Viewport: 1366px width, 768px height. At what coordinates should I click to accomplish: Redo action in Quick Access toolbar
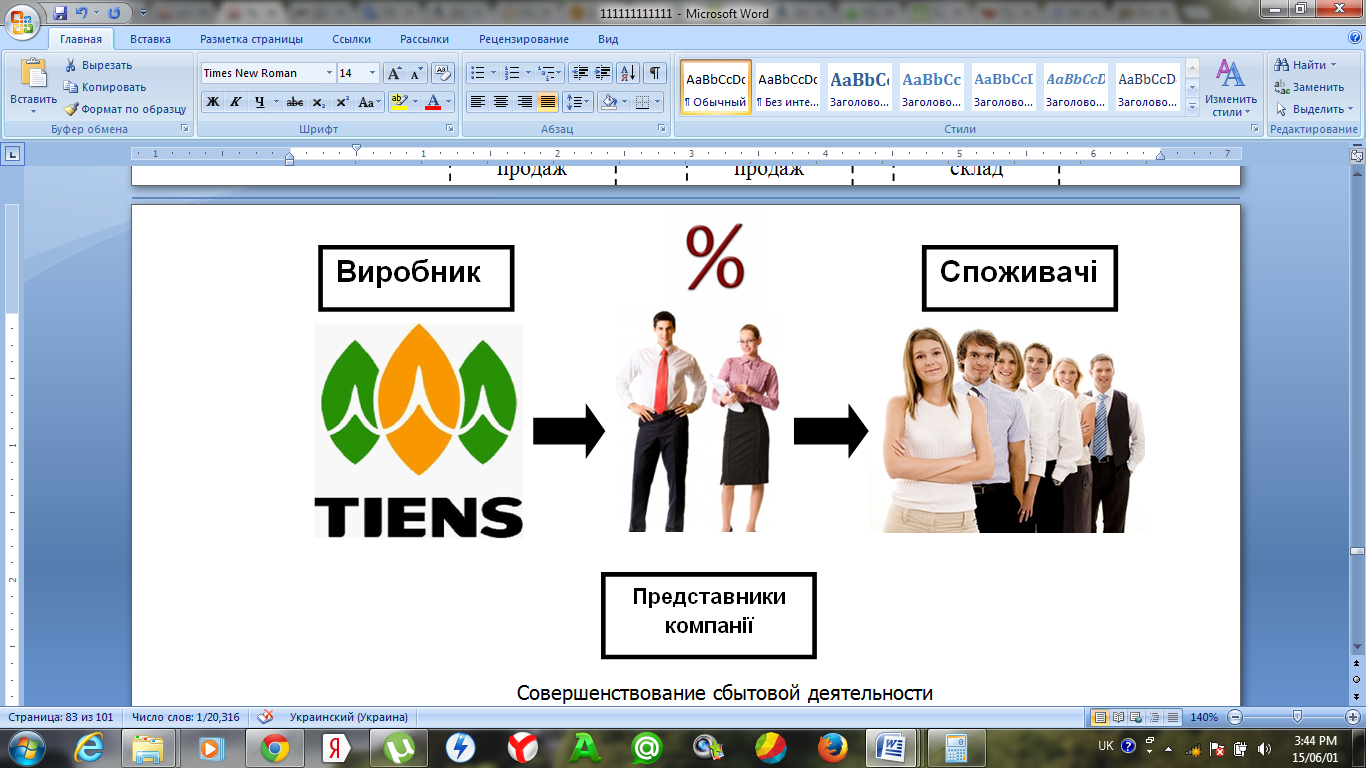(113, 13)
